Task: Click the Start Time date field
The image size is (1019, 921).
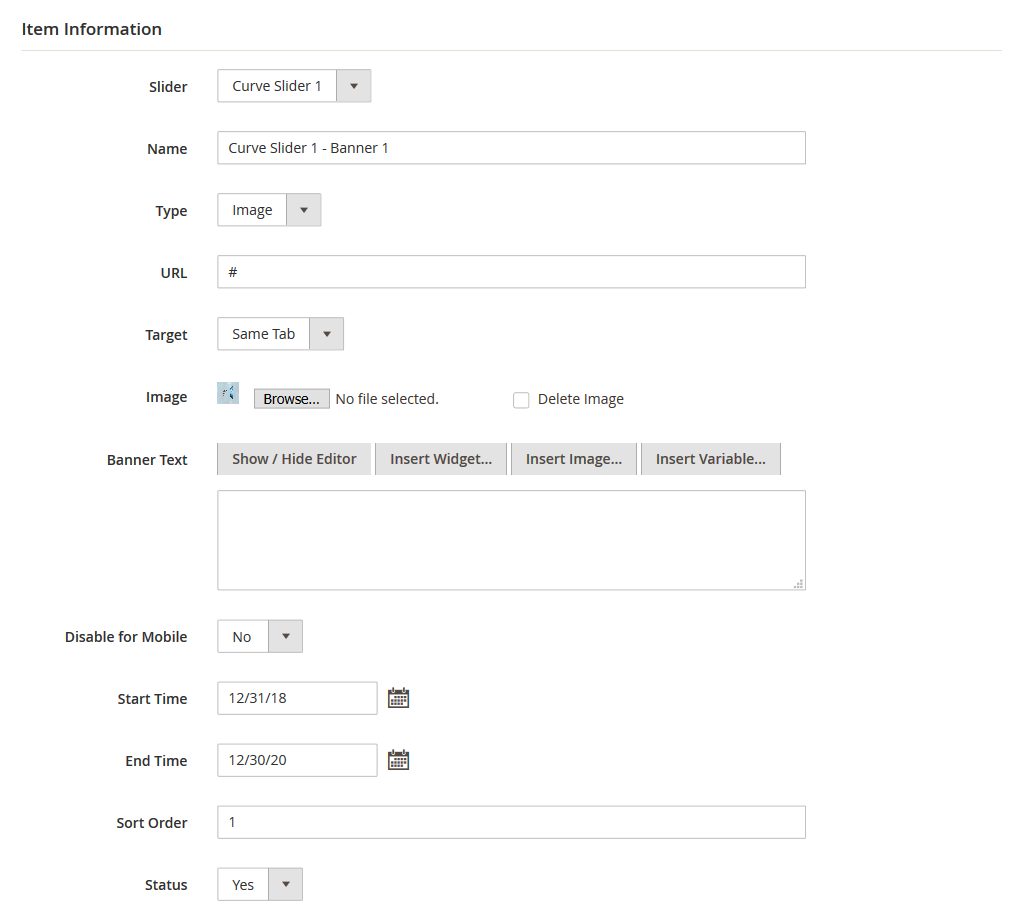Action: [297, 698]
